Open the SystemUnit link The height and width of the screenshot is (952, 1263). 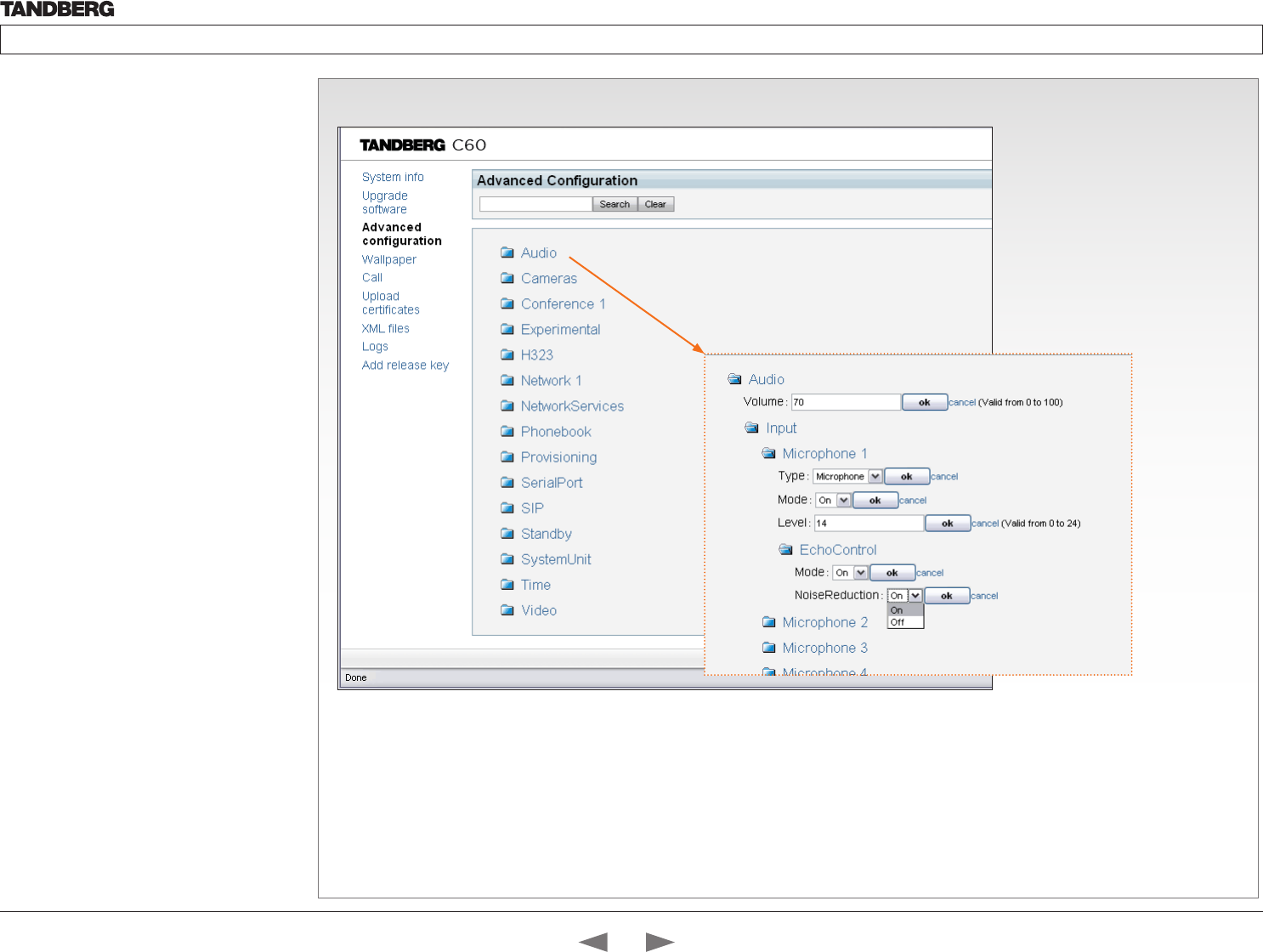click(x=556, y=558)
